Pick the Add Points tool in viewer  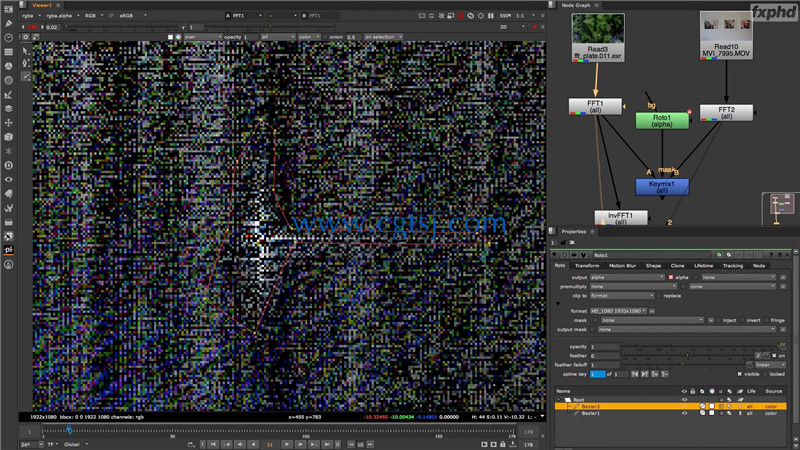(26, 64)
